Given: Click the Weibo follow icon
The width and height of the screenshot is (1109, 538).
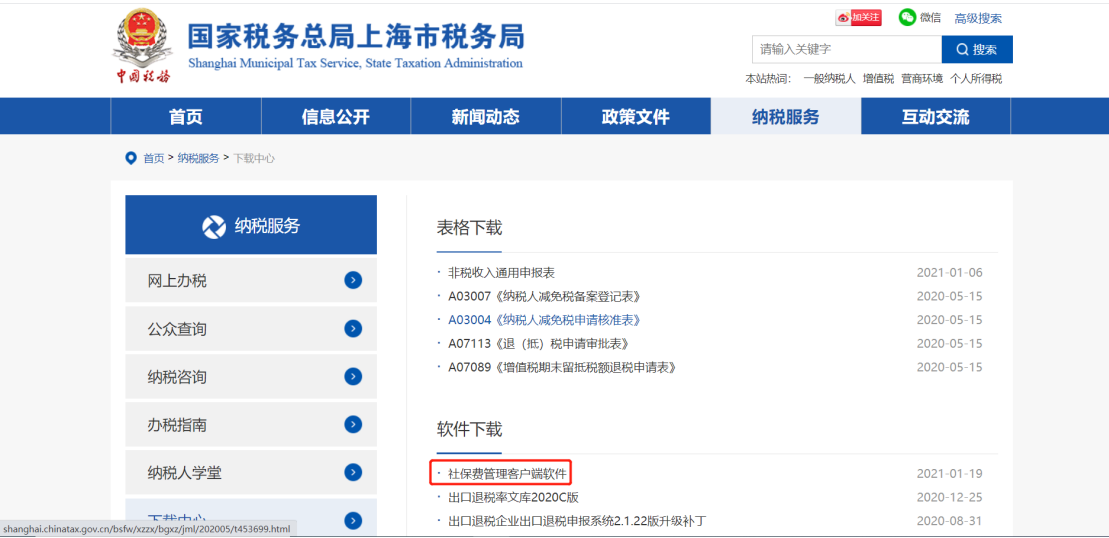Looking at the screenshot, I should 858,18.
